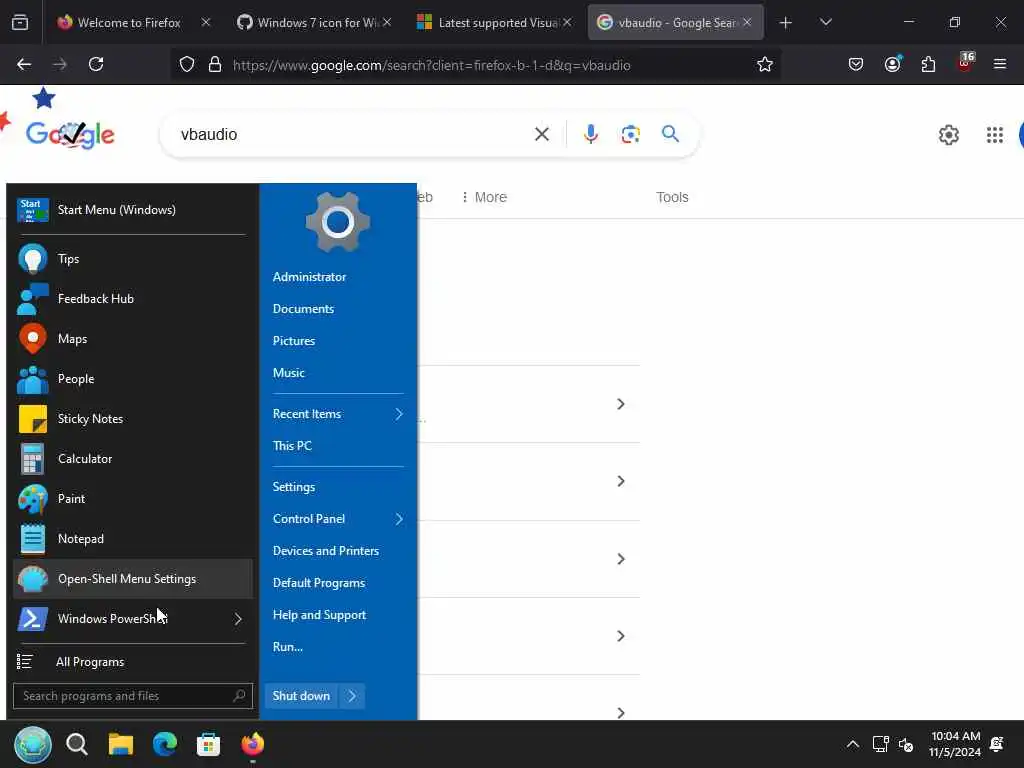Click Search programs and files box

[133, 696]
